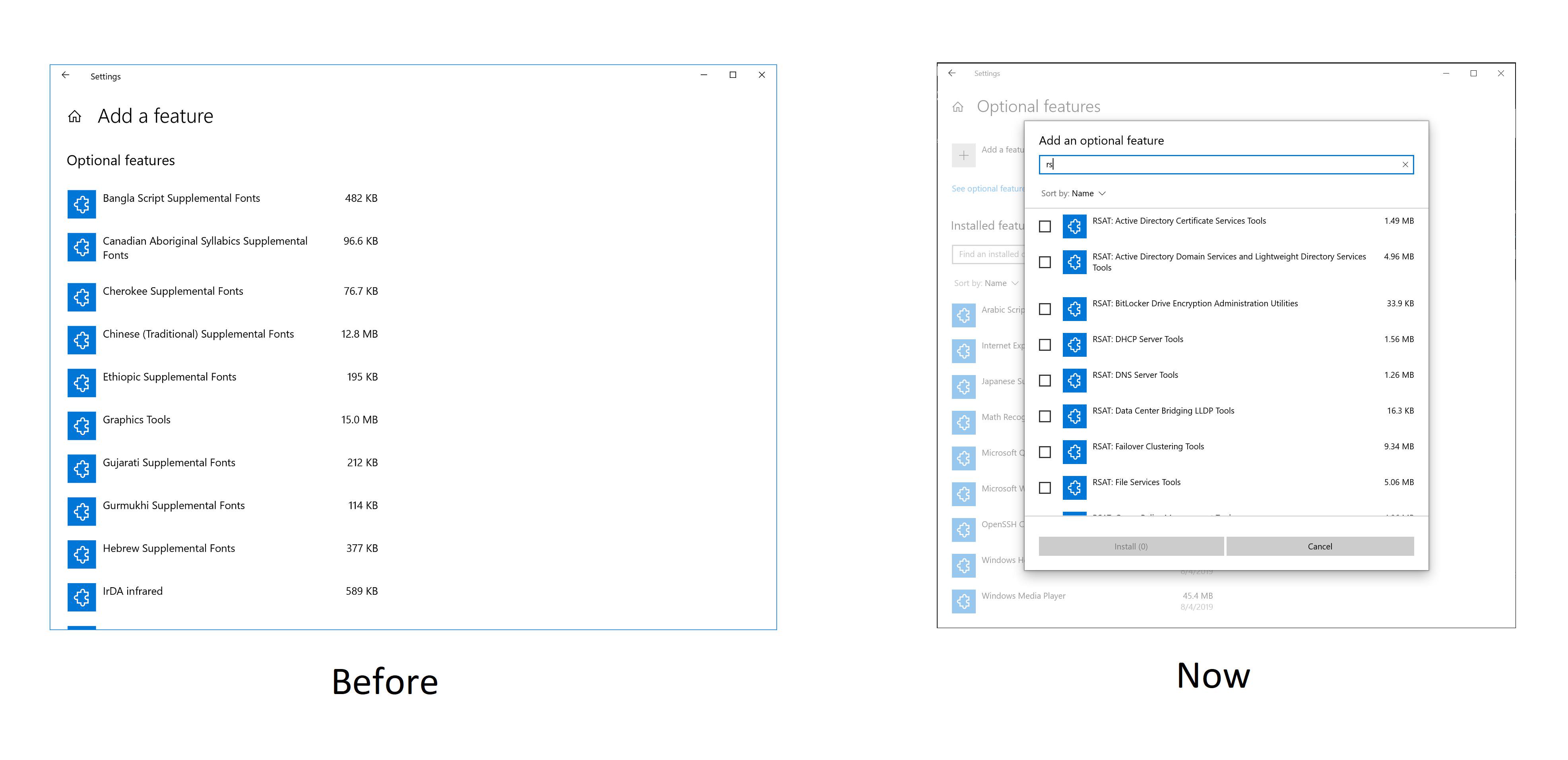The height and width of the screenshot is (760, 1568).
Task: Open the See optional feature history link
Action: (x=988, y=189)
